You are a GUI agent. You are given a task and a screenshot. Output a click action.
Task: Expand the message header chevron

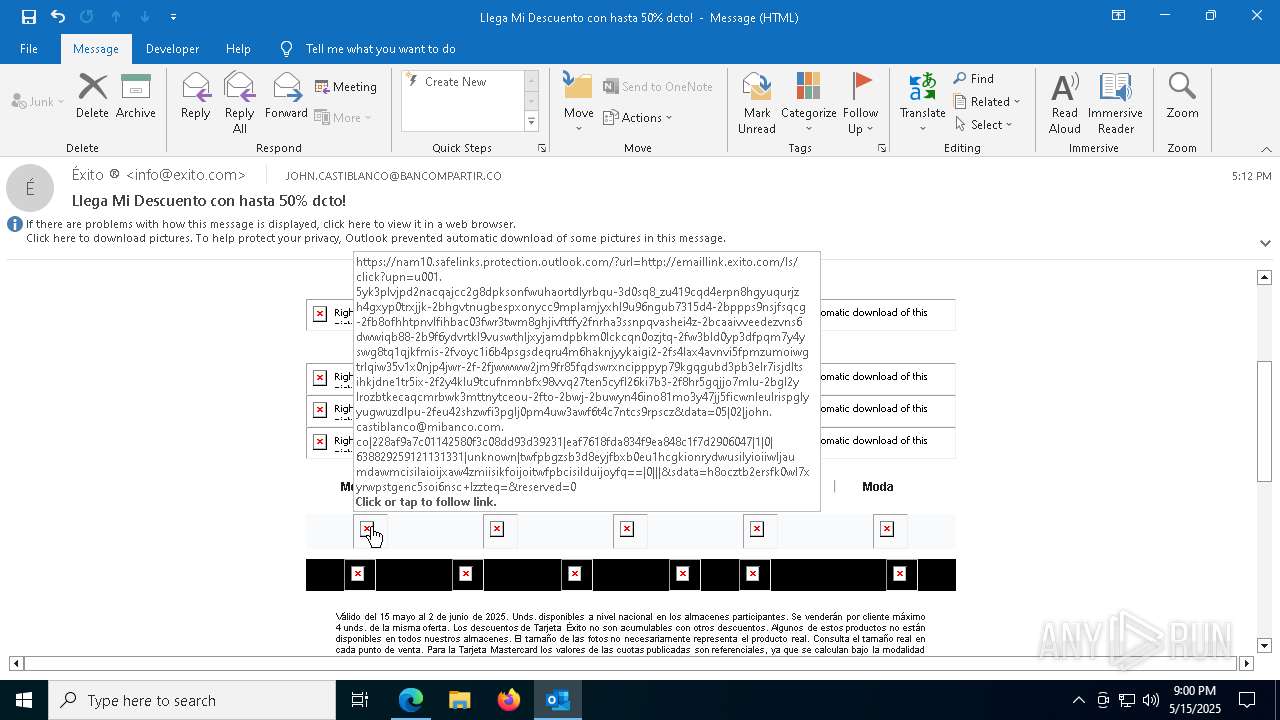[1265, 243]
